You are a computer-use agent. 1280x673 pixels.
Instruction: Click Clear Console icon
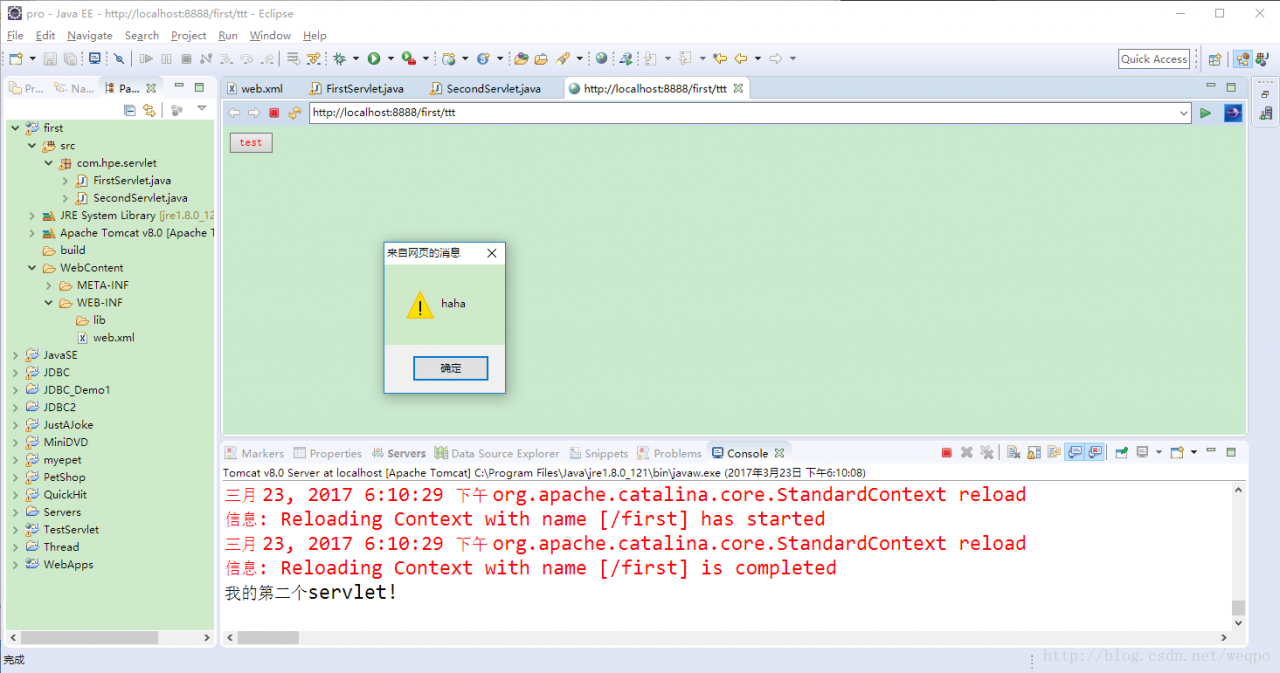point(1013,453)
